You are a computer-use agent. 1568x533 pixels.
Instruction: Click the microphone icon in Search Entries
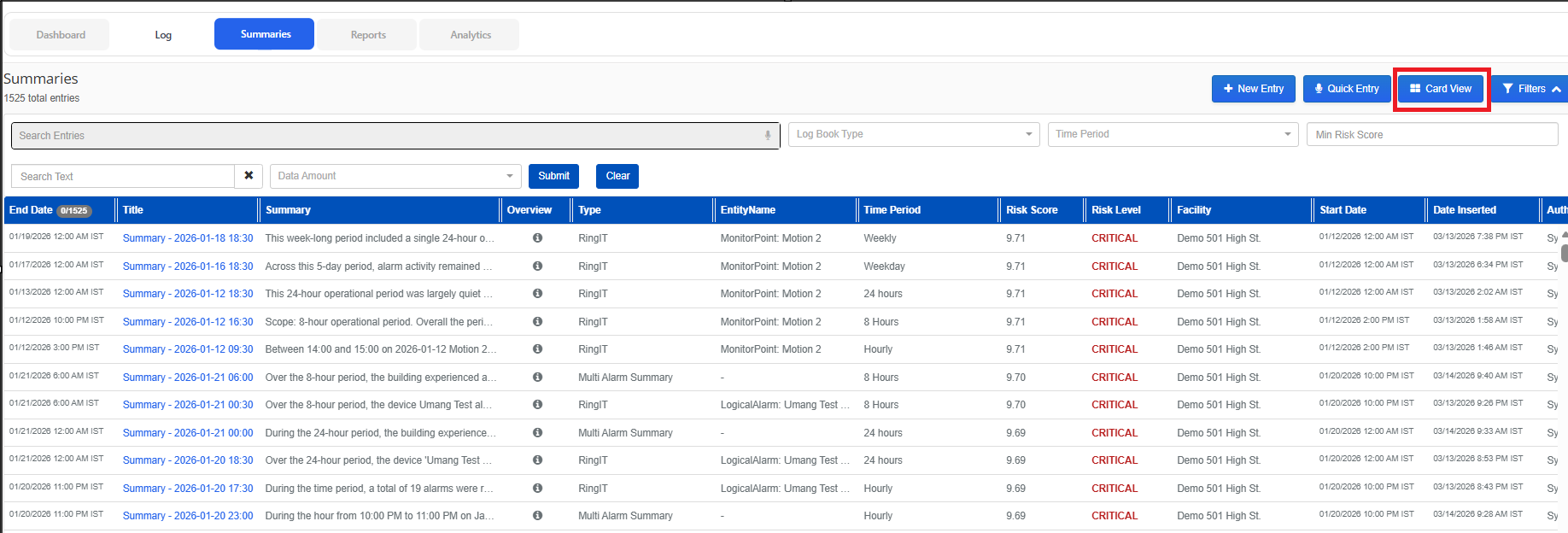click(768, 136)
